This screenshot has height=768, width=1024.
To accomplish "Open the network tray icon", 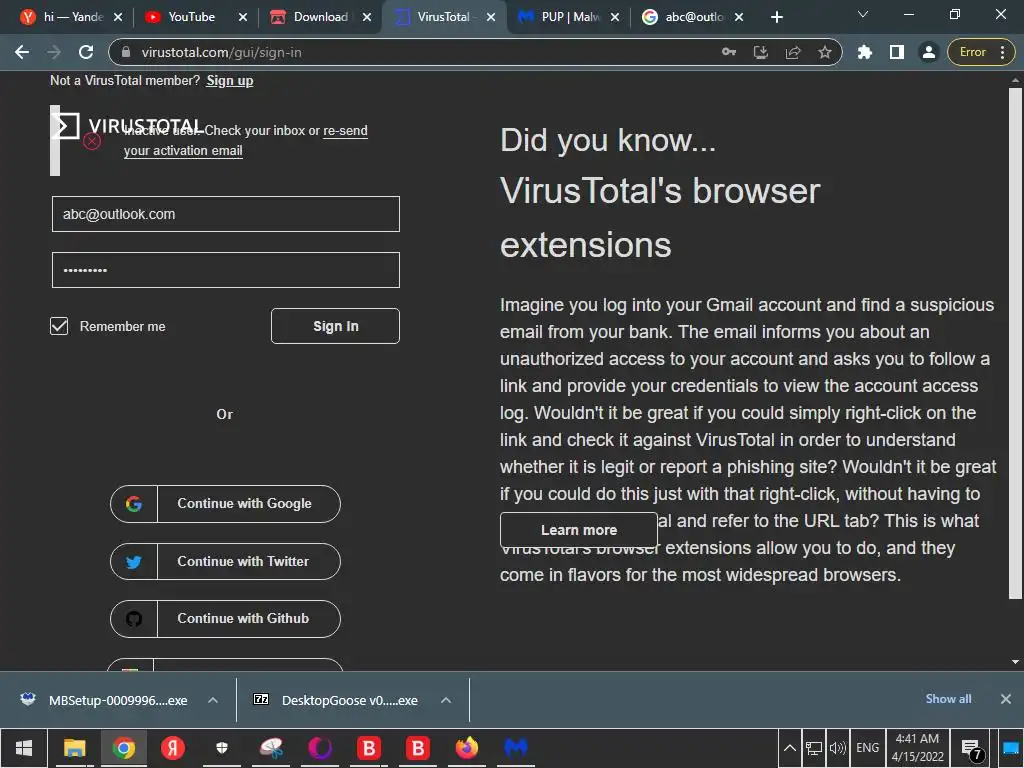I will (x=814, y=748).
